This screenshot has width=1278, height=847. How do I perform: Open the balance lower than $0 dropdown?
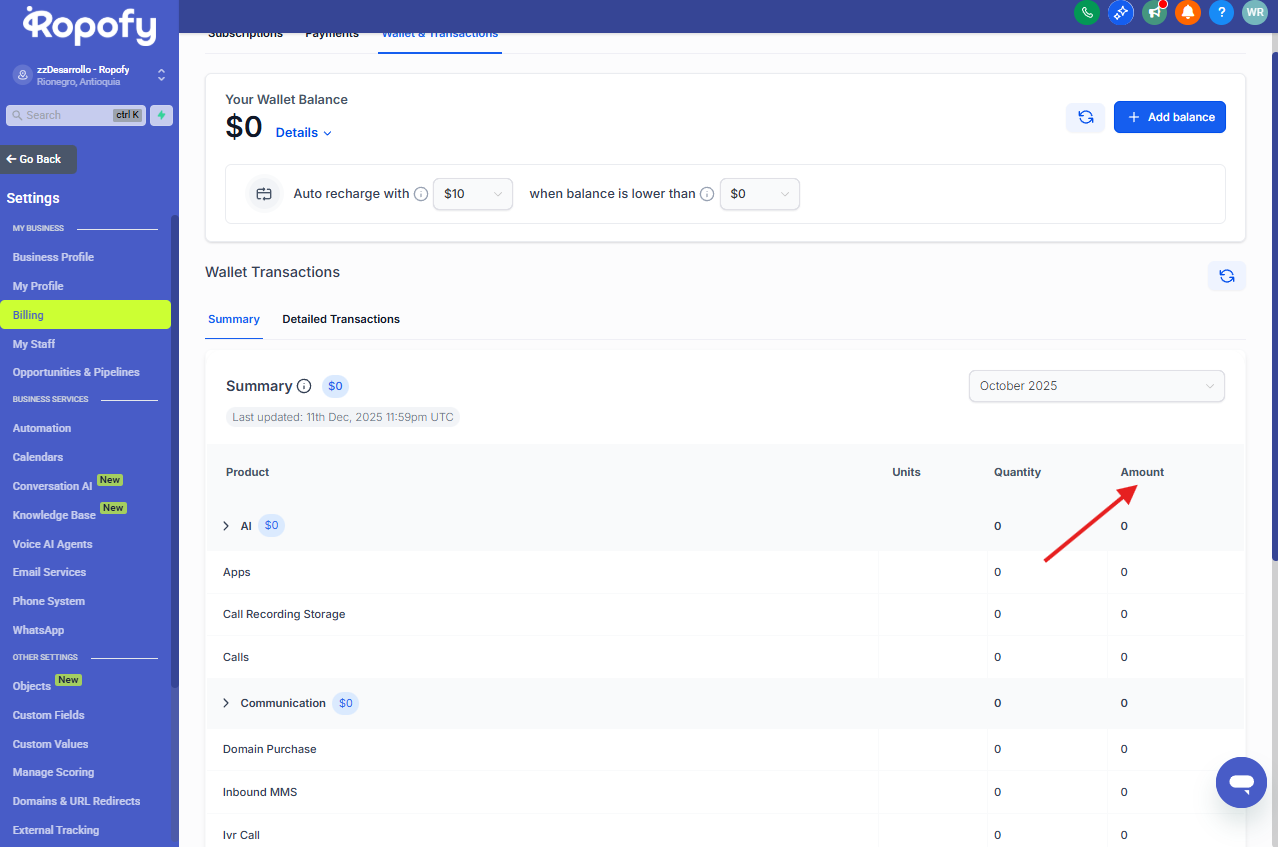(x=759, y=194)
